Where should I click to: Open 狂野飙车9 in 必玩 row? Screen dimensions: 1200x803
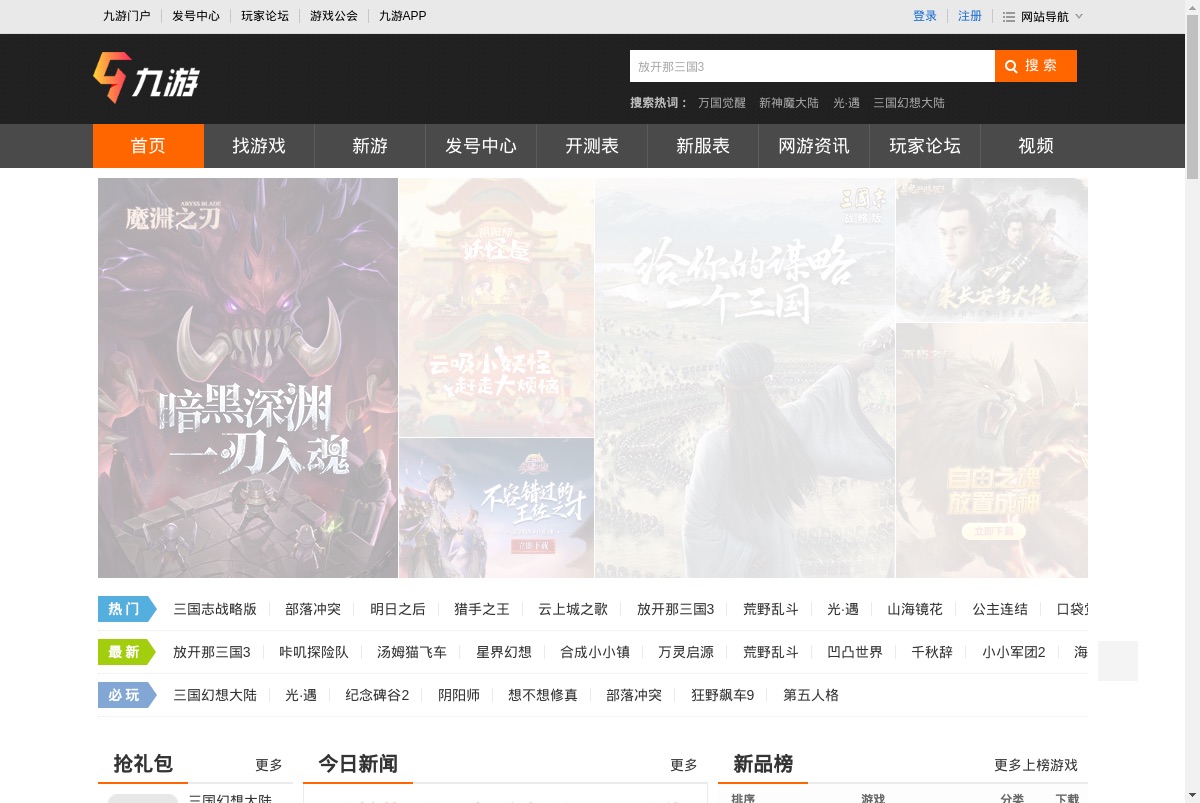tap(723, 695)
